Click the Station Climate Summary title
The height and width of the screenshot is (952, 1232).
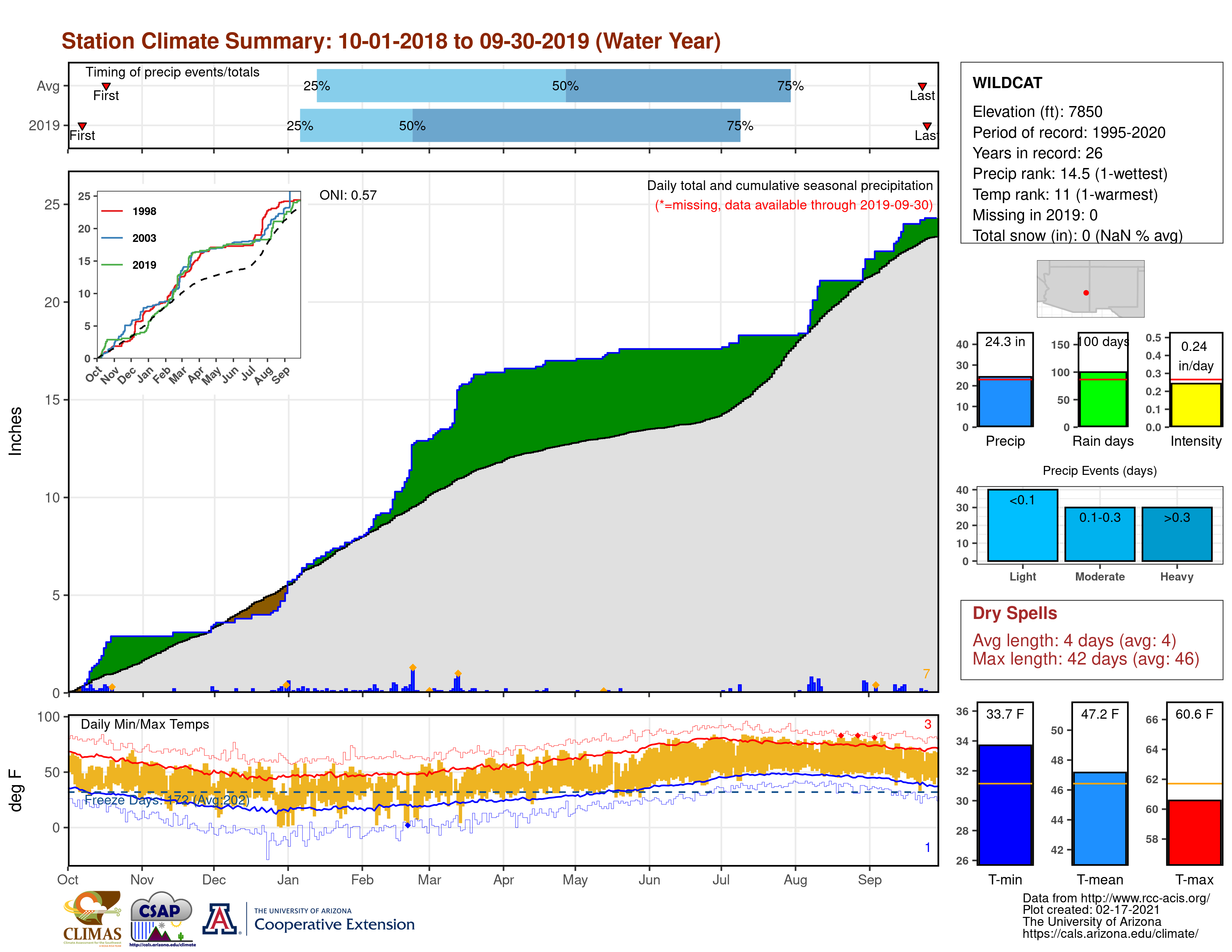click(391, 41)
